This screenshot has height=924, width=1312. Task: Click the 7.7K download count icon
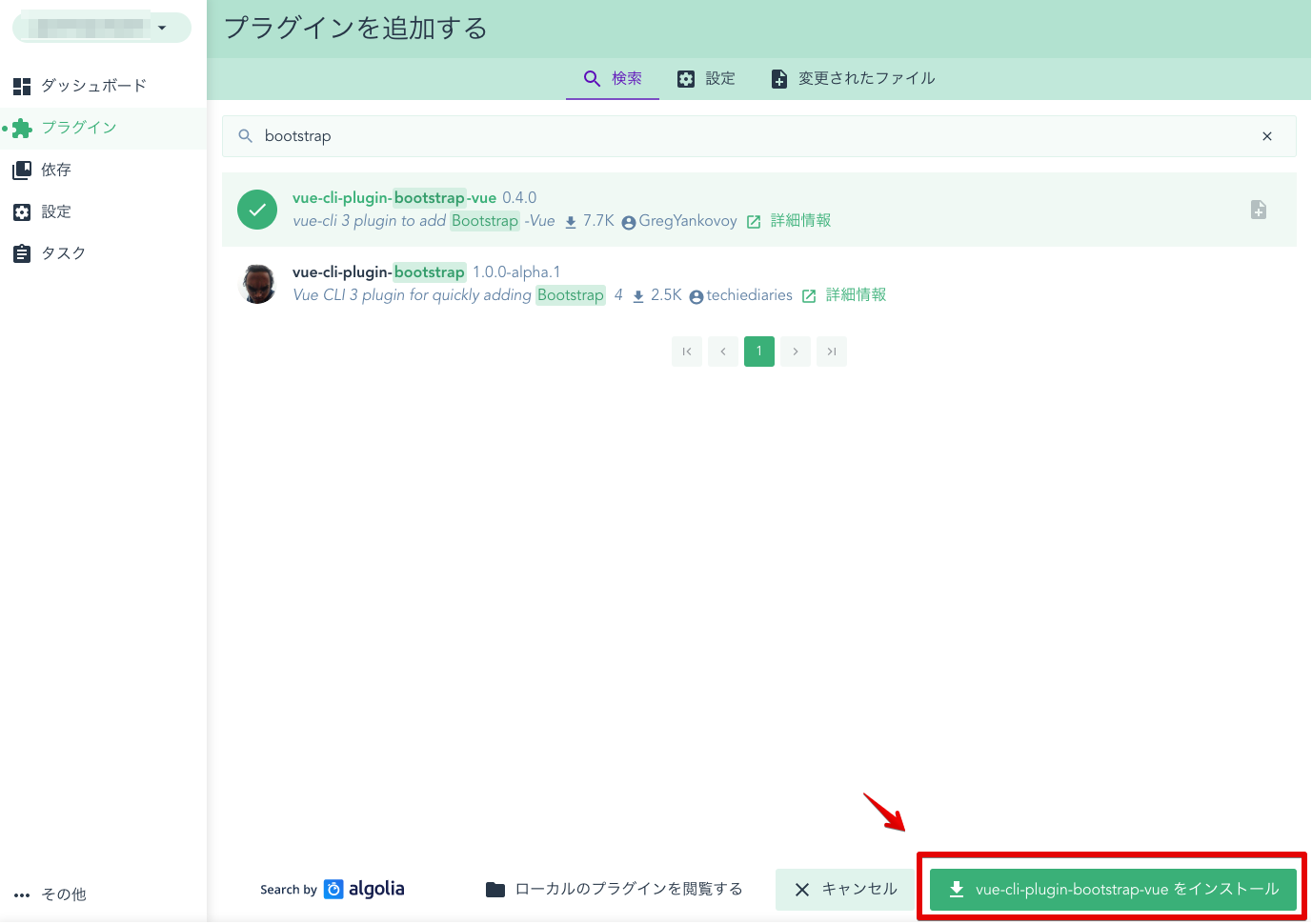[571, 222]
